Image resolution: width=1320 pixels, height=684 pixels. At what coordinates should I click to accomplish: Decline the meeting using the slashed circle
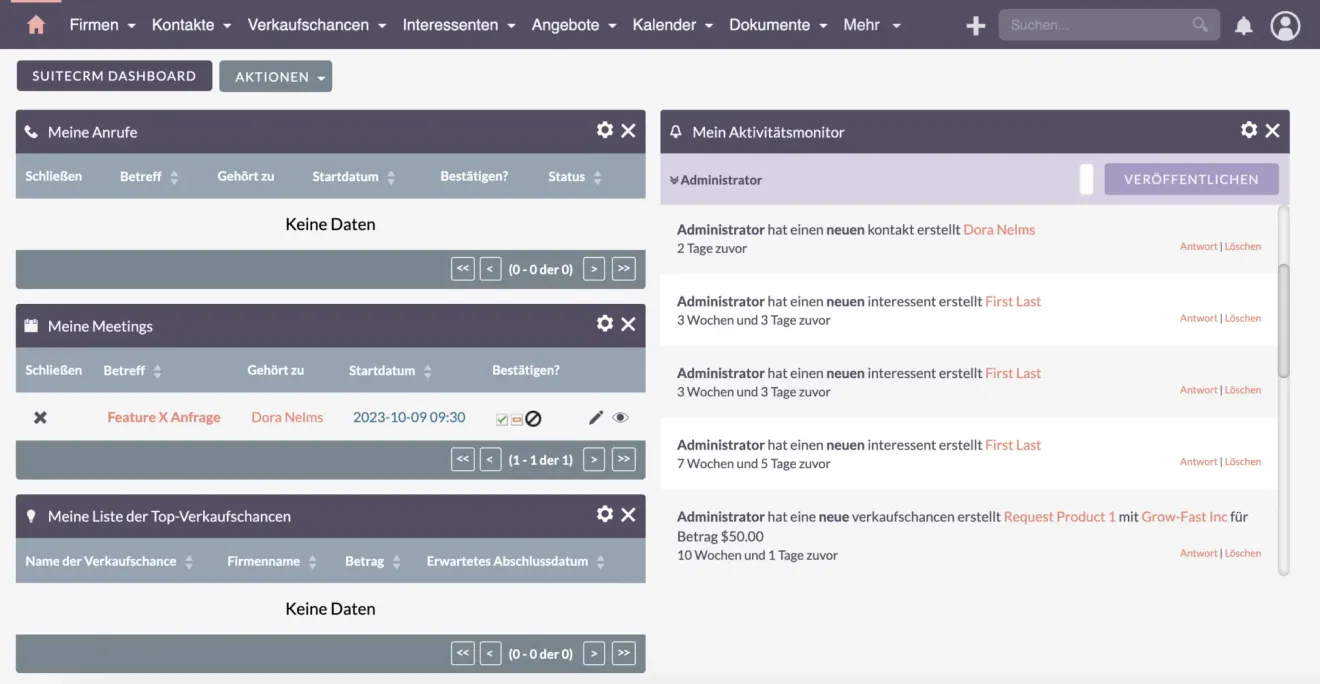click(533, 417)
